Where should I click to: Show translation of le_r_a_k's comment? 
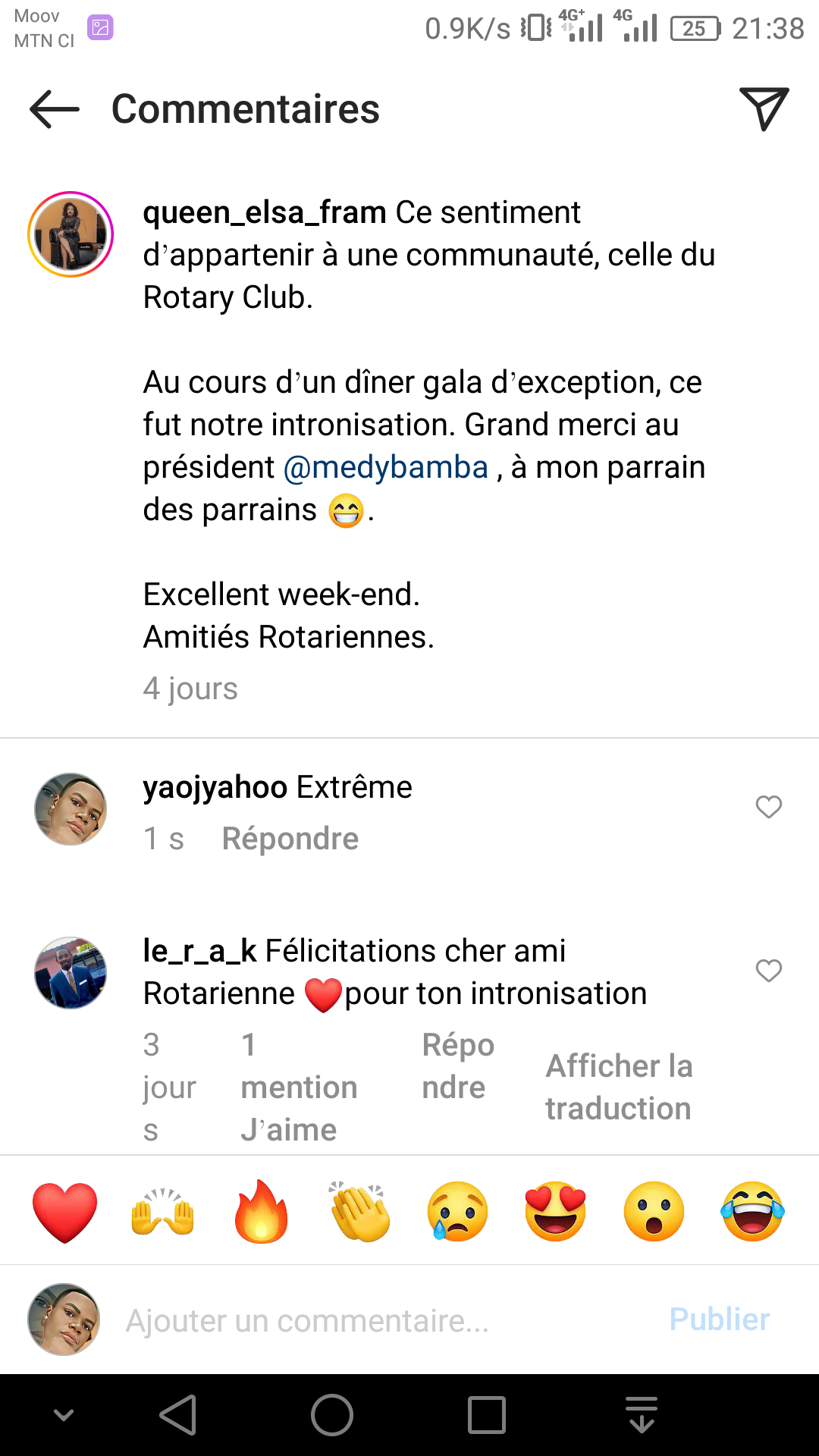point(619,1087)
